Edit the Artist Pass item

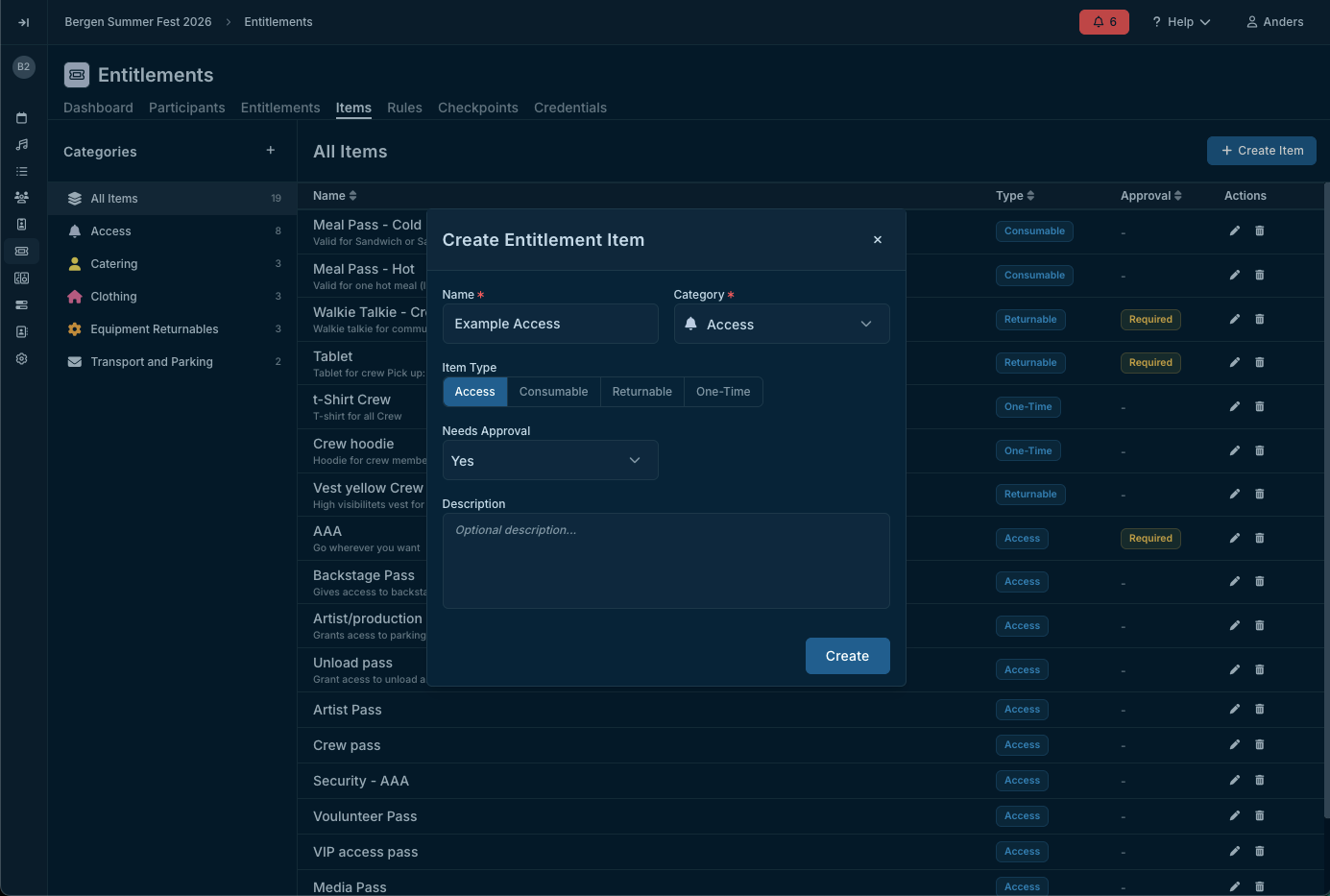(x=1235, y=709)
